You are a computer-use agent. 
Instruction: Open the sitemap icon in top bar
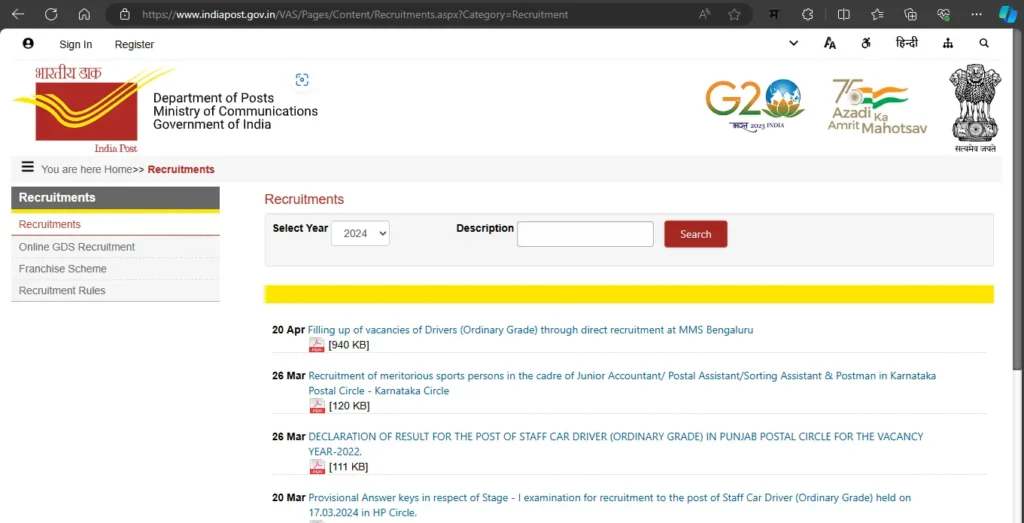[x=947, y=44]
